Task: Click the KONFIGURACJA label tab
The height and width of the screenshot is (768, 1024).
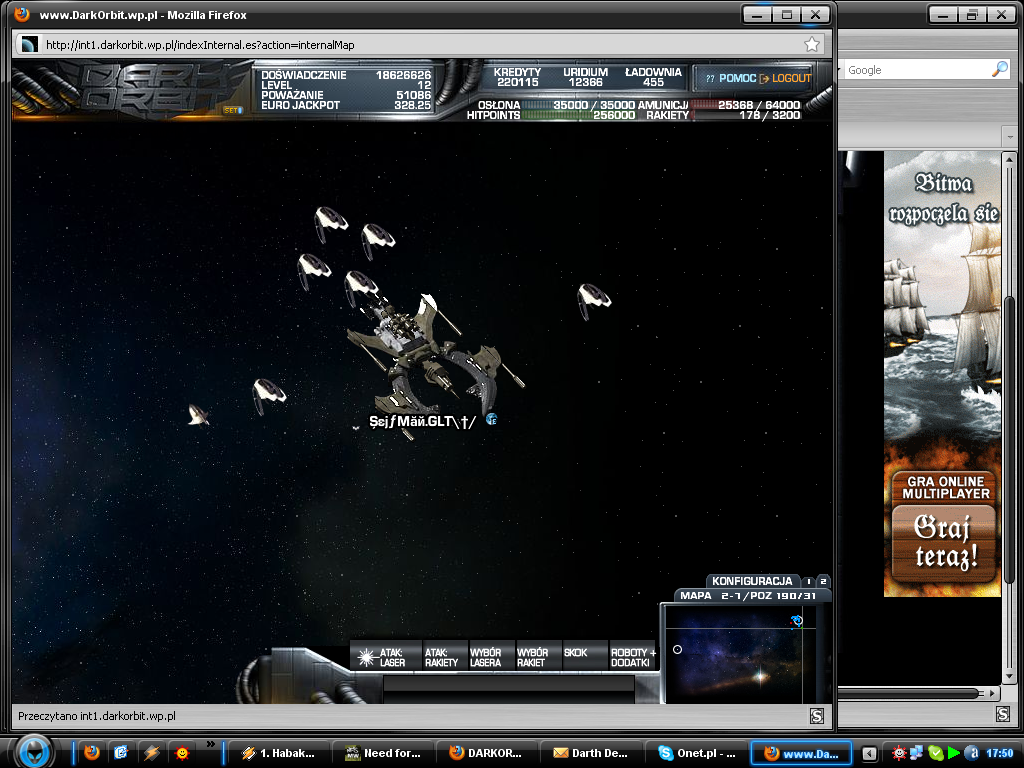Action: (x=752, y=581)
